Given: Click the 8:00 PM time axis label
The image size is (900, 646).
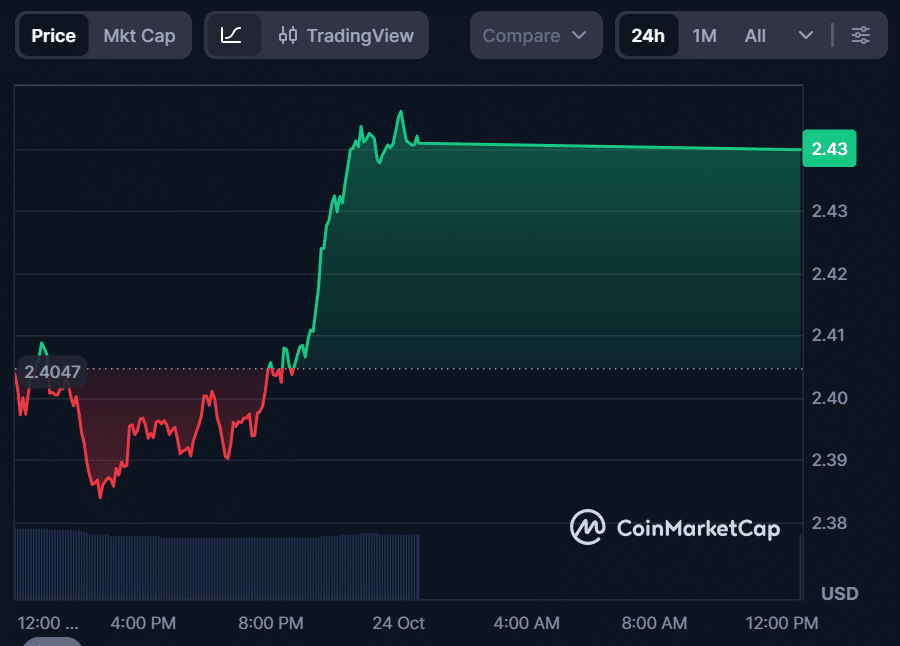Looking at the screenshot, I should [x=270, y=623].
